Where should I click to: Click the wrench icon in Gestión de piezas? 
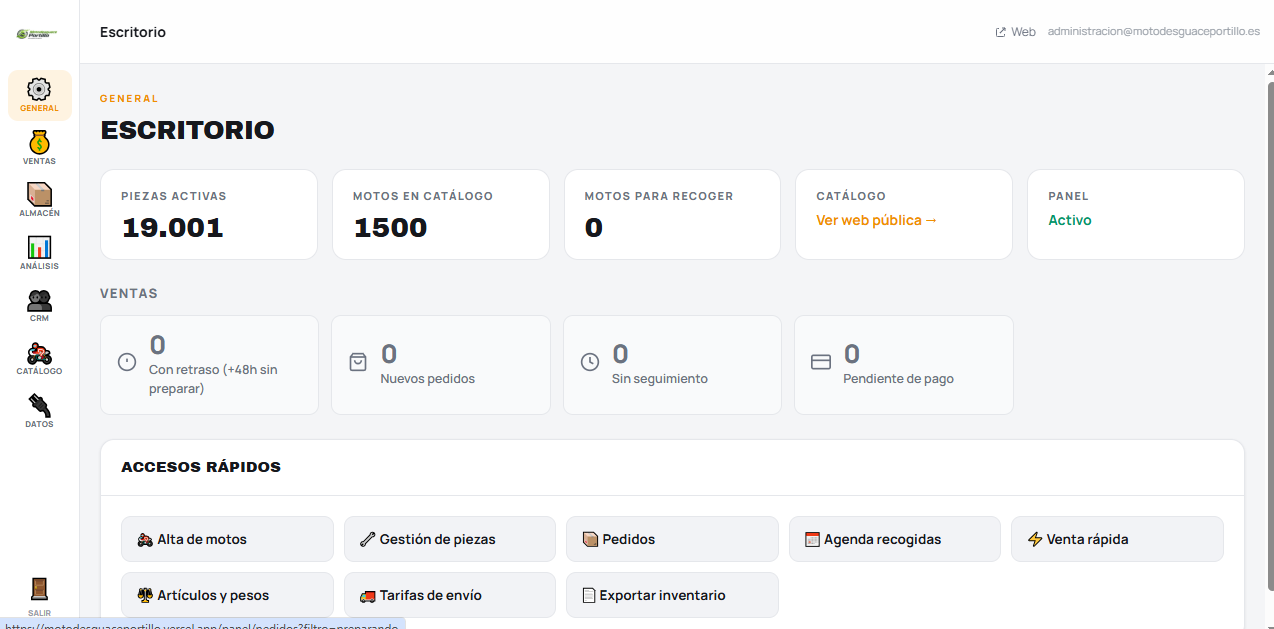367,539
